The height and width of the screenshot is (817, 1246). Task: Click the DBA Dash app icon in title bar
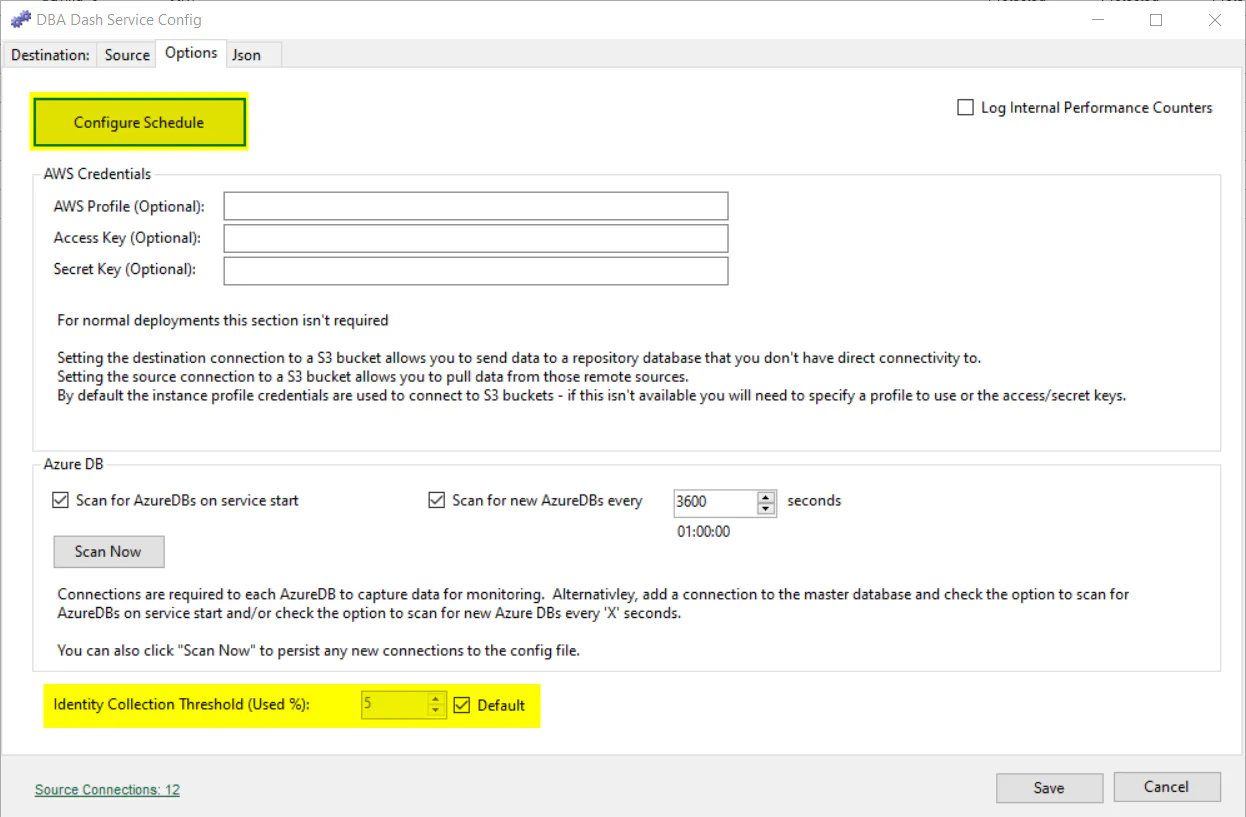point(20,19)
